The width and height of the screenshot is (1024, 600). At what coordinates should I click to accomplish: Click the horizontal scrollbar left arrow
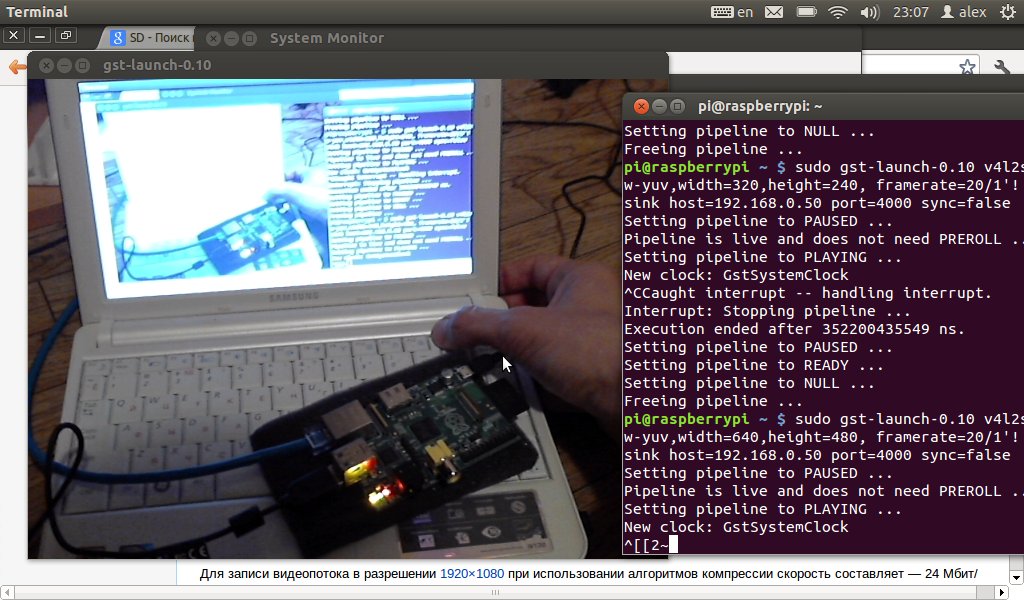pyautogui.click(x=7, y=593)
